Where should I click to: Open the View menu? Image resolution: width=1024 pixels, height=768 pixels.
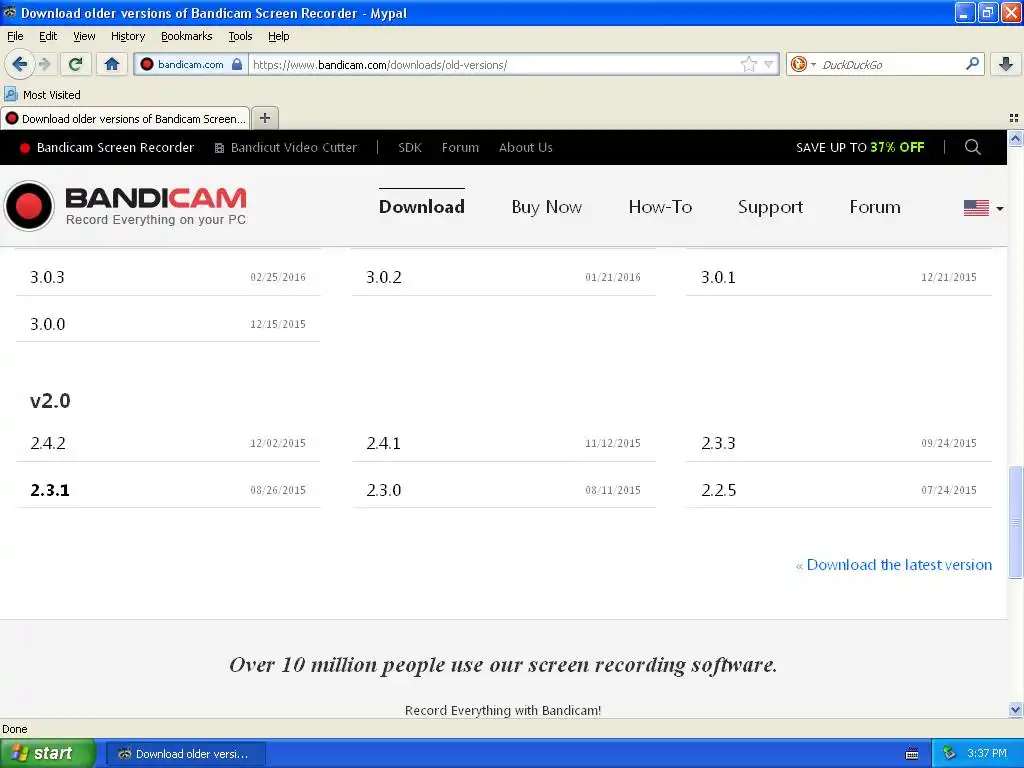(84, 36)
